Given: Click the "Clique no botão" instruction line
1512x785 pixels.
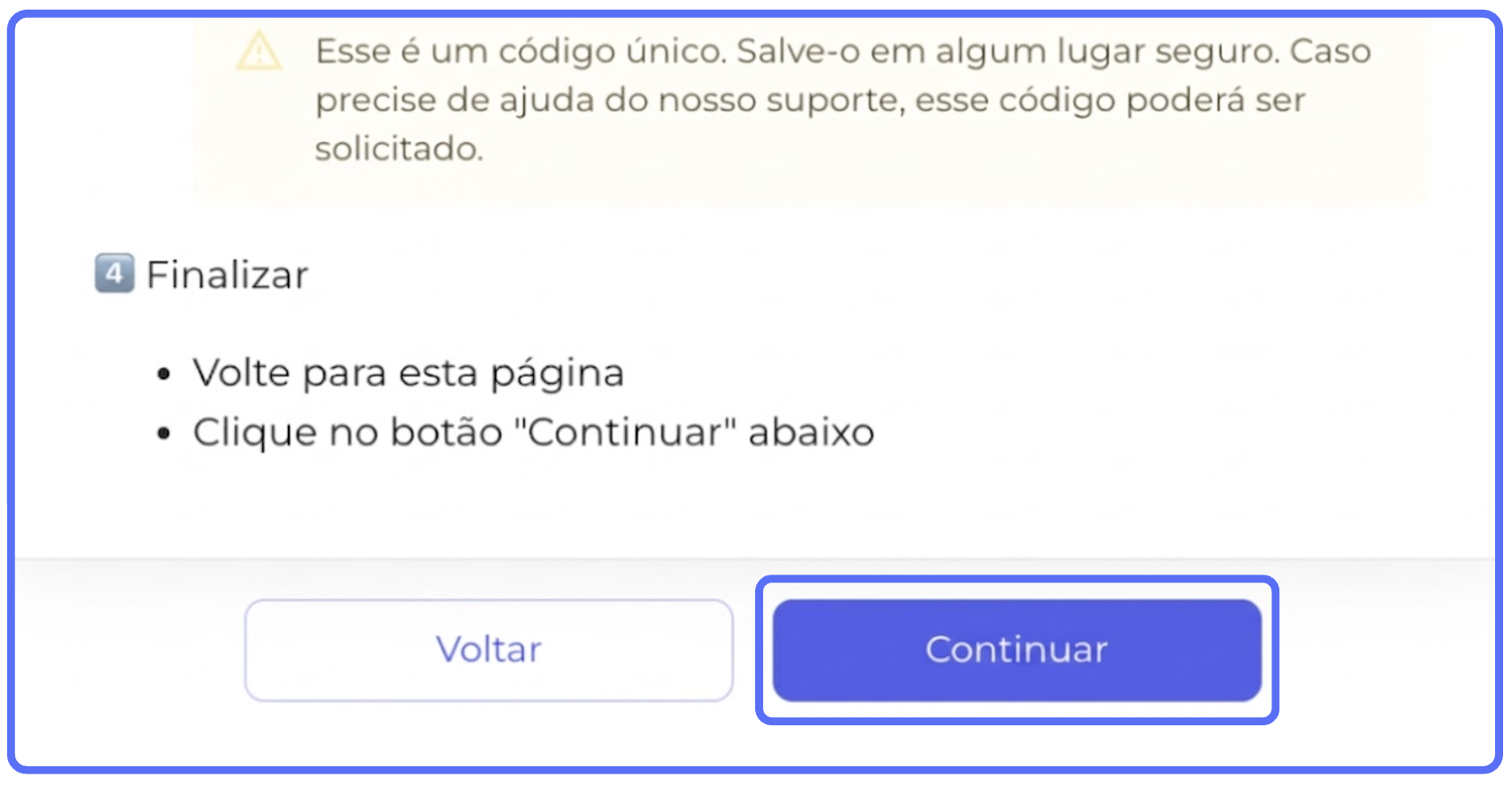Looking at the screenshot, I should [x=533, y=433].
